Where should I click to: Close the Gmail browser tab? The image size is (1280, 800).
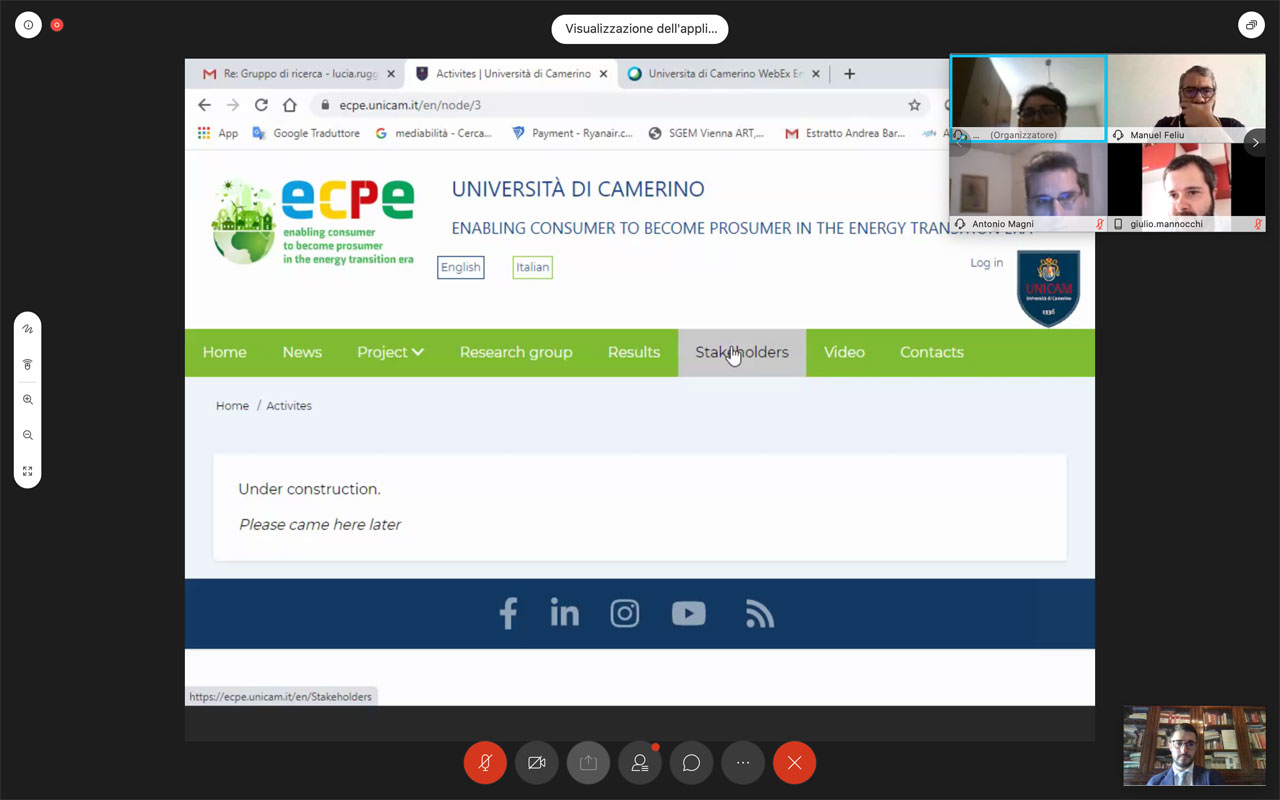(x=391, y=74)
